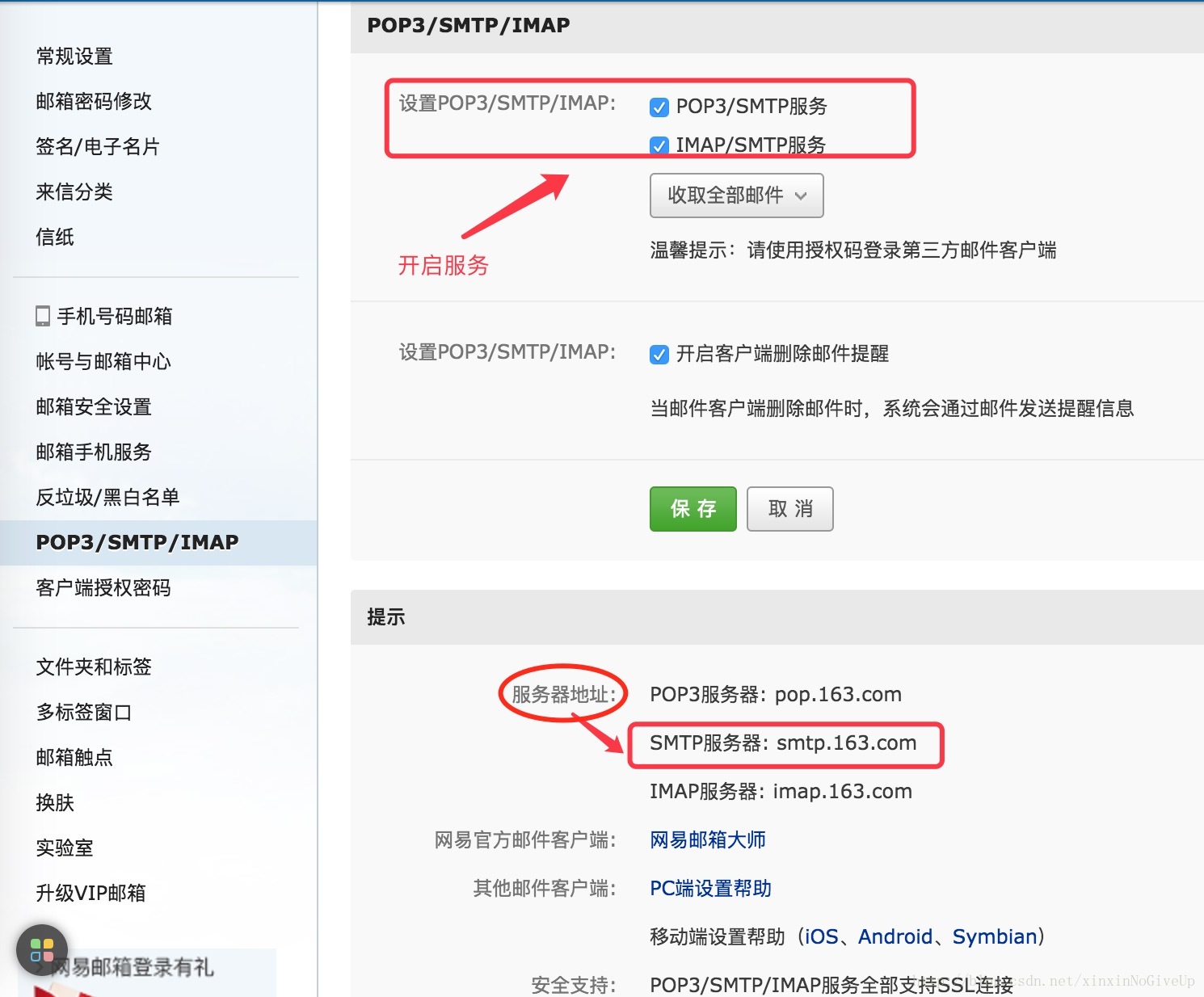The width and height of the screenshot is (1204, 997).
Task: Click the SSL连接 security support text
Action: pos(831,985)
